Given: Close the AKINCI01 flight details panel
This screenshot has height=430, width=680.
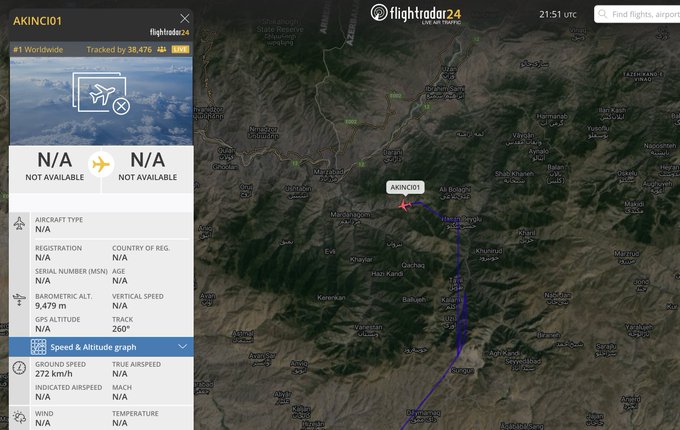Looking at the screenshot, I should [184, 18].
